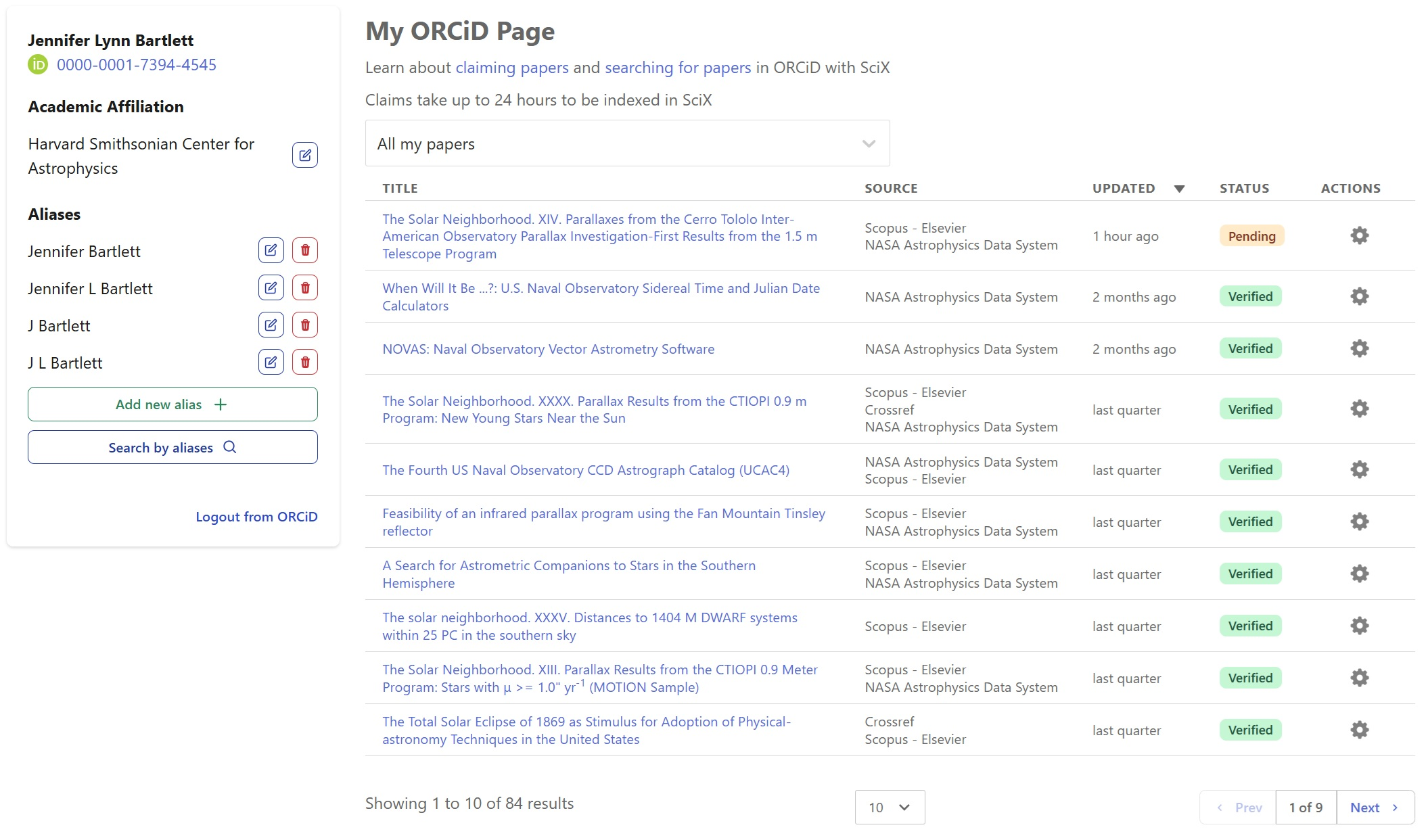This screenshot has width=1428, height=840.
Task: Click Scopus - Elsevier source for XXXV paper
Action: [x=915, y=626]
